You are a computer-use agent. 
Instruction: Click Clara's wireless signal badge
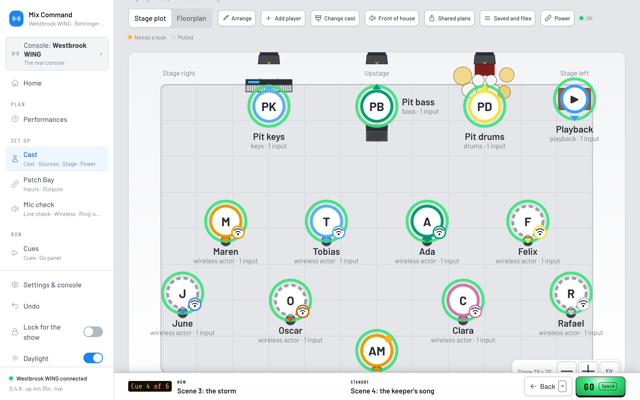click(x=475, y=311)
